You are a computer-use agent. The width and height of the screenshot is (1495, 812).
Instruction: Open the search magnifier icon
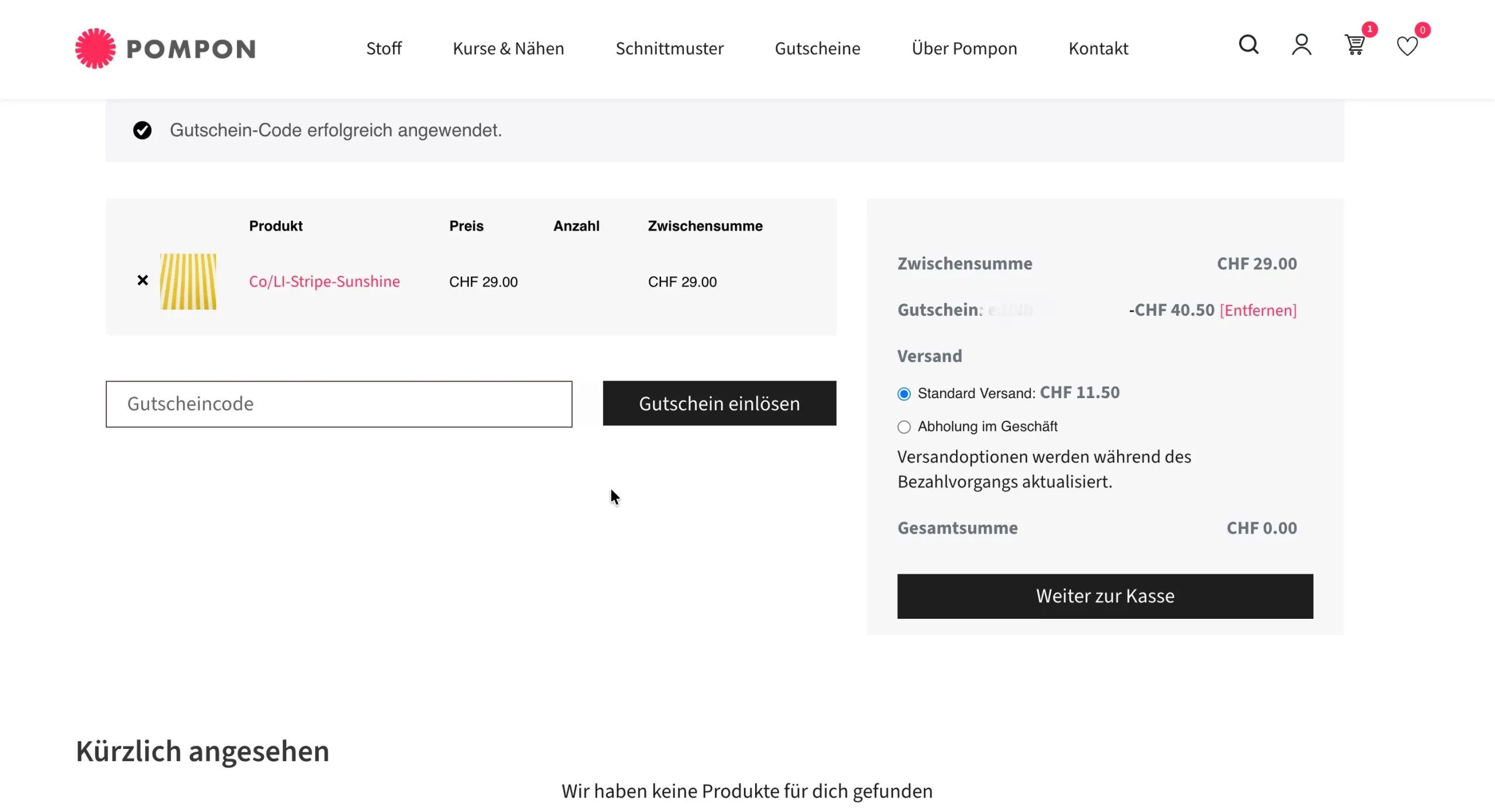point(1248,45)
